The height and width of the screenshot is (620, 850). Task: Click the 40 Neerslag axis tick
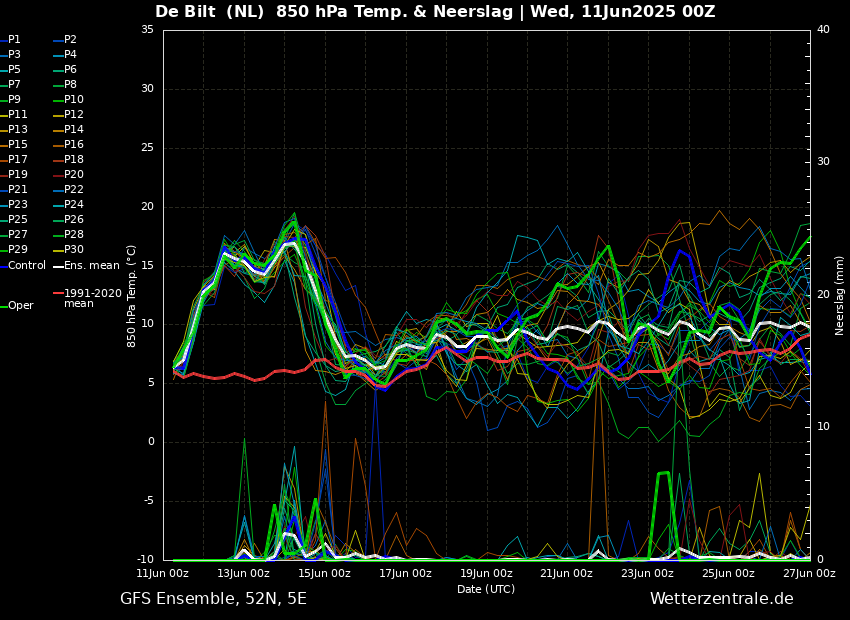(x=823, y=30)
